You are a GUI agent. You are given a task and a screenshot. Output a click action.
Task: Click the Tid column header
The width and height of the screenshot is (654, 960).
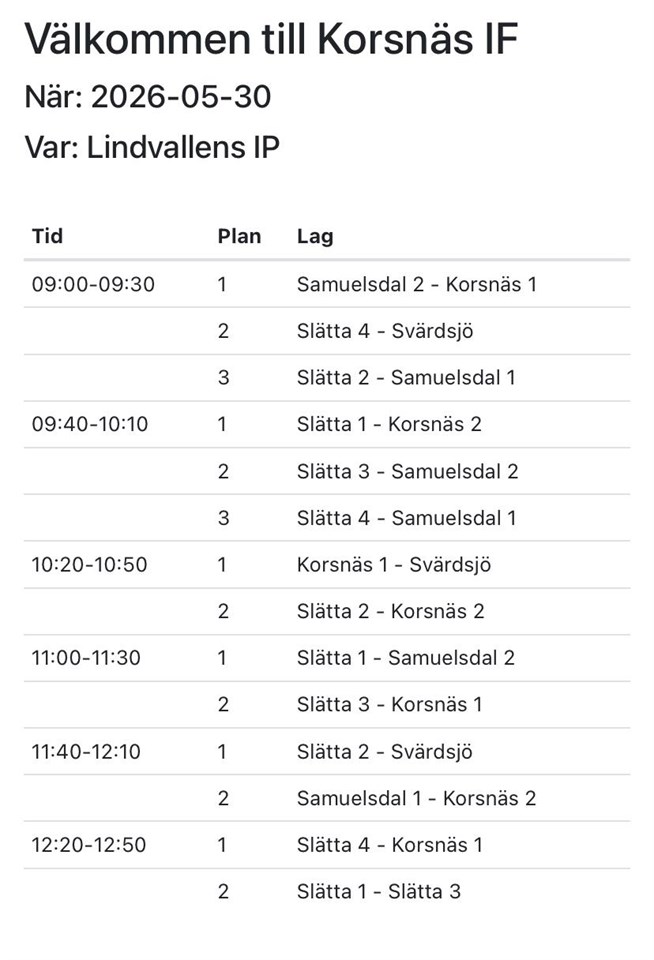point(47,236)
